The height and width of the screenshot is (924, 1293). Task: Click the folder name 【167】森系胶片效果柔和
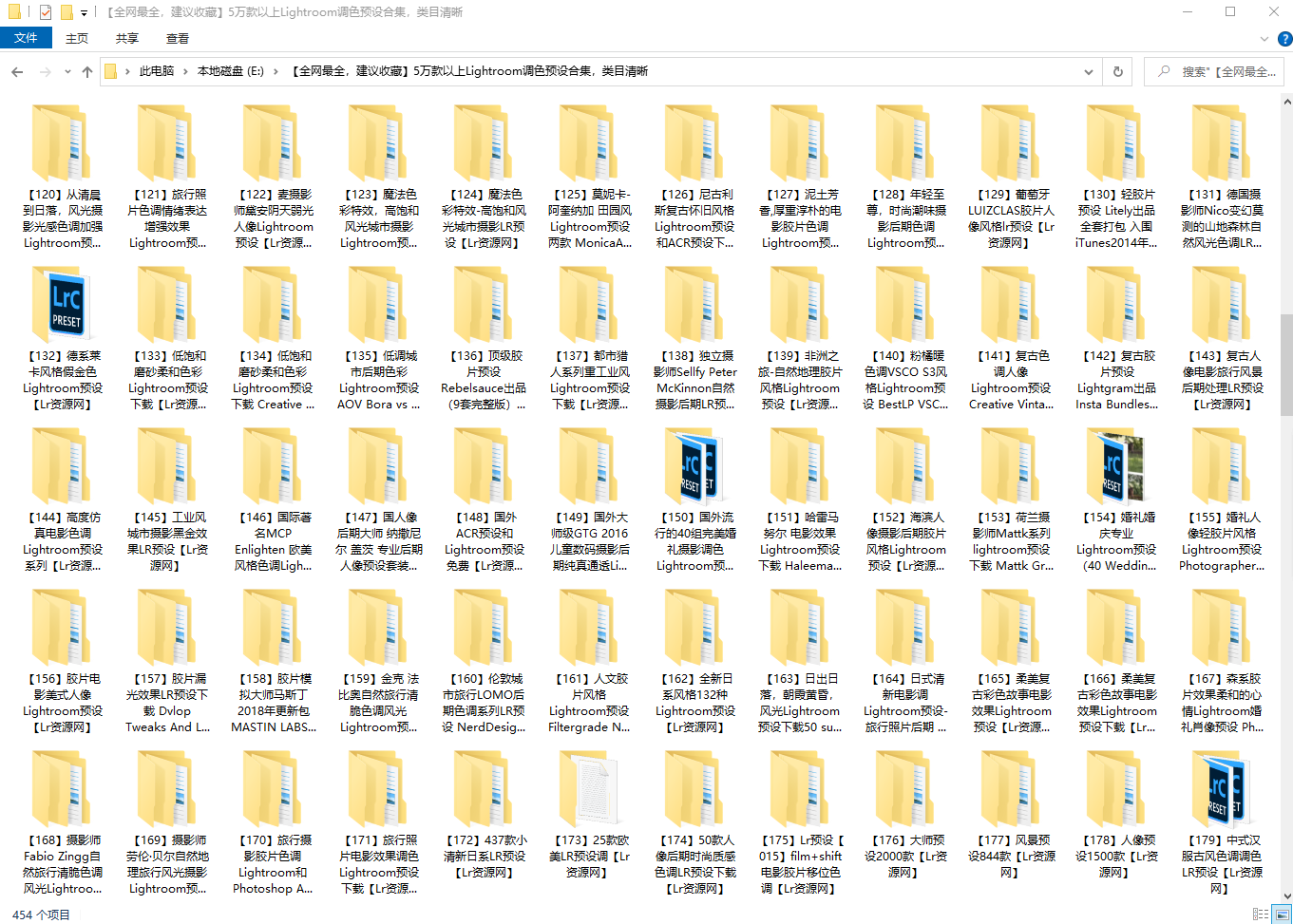tap(1222, 703)
